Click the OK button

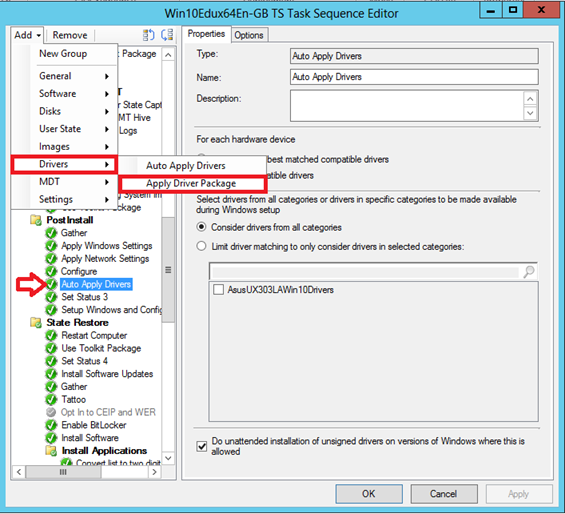pos(369,493)
